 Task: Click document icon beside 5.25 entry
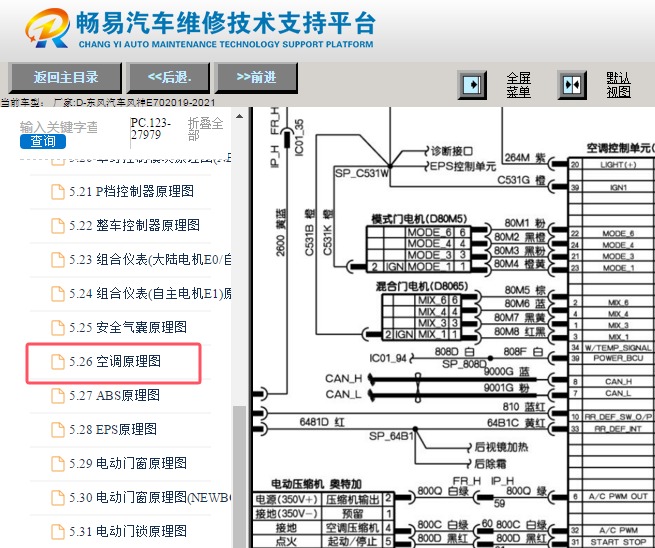pyautogui.click(x=58, y=328)
